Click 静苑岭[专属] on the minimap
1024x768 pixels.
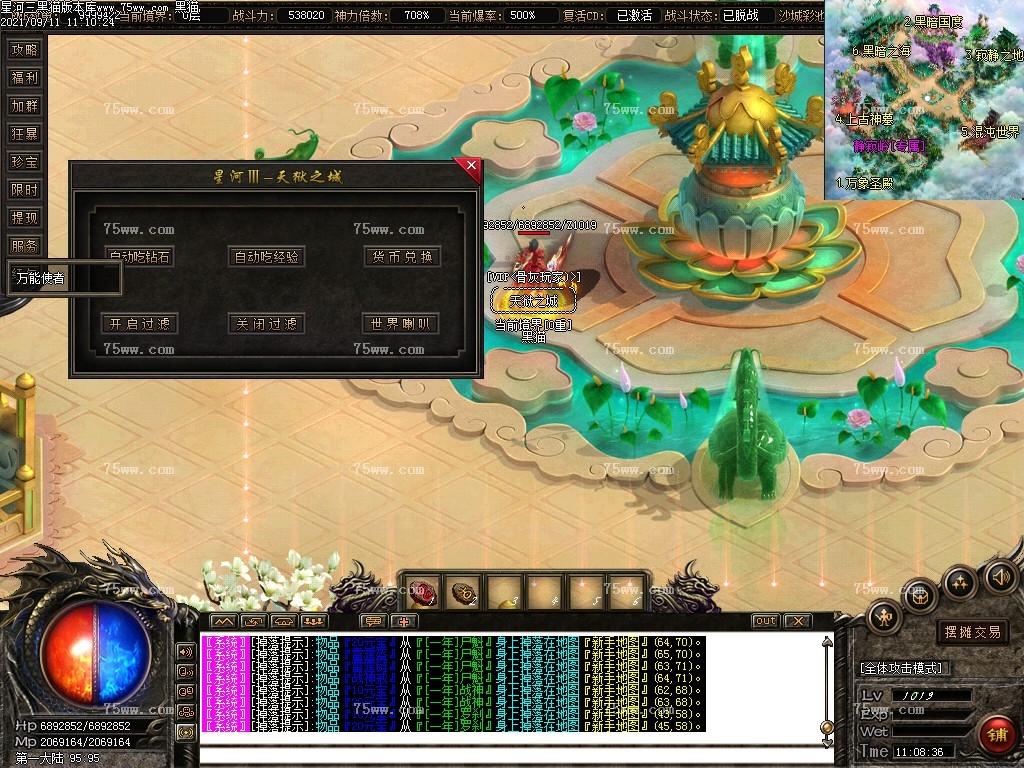tap(889, 146)
